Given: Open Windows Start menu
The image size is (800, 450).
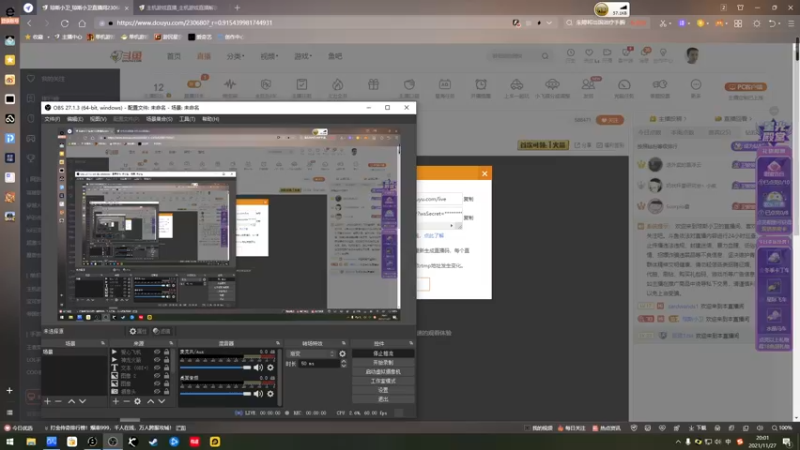Looking at the screenshot, I should tap(10, 442).
